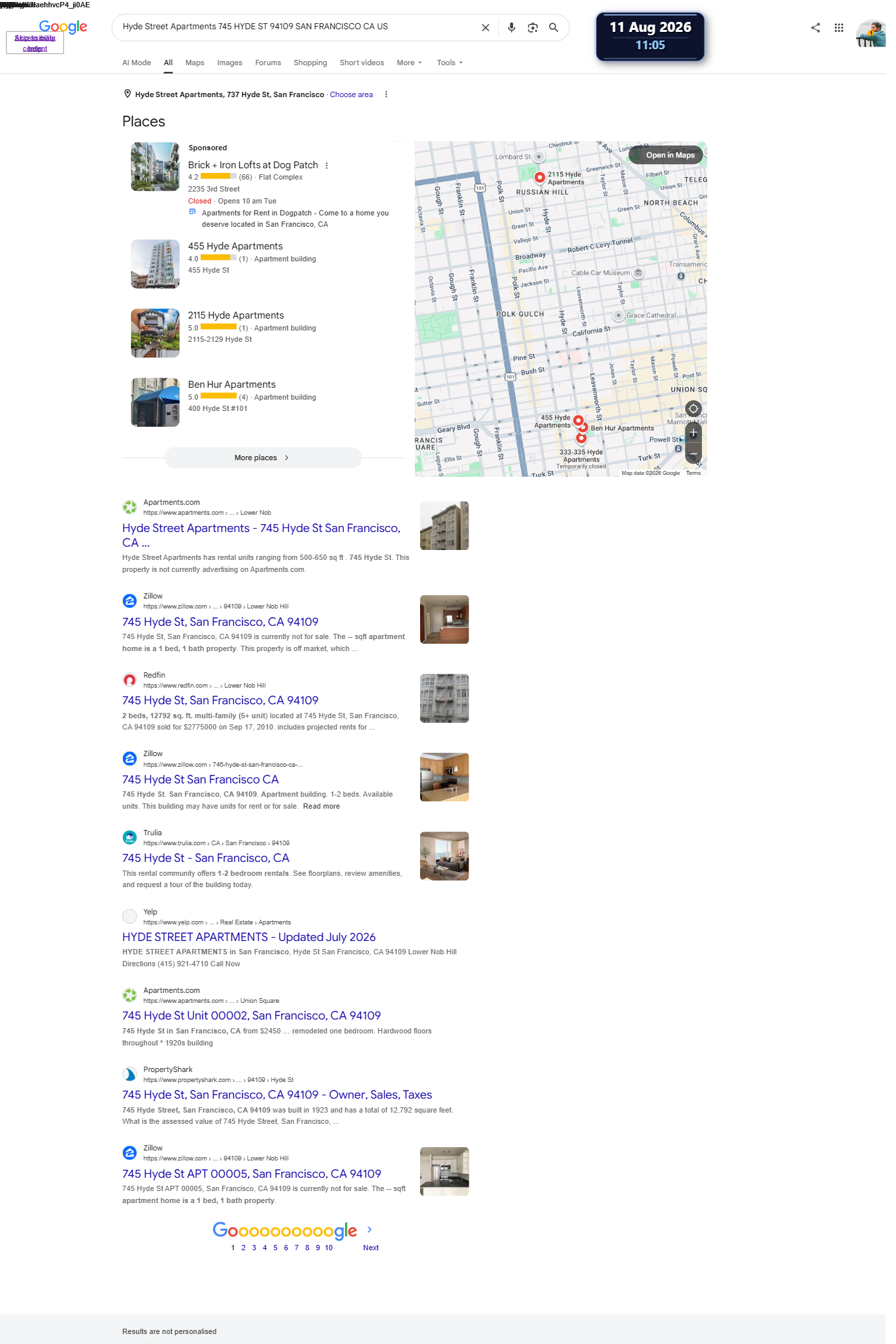This screenshot has width=896, height=1344.
Task: Open Apartments.com Hyde Street Apartments result
Action: click(261, 535)
